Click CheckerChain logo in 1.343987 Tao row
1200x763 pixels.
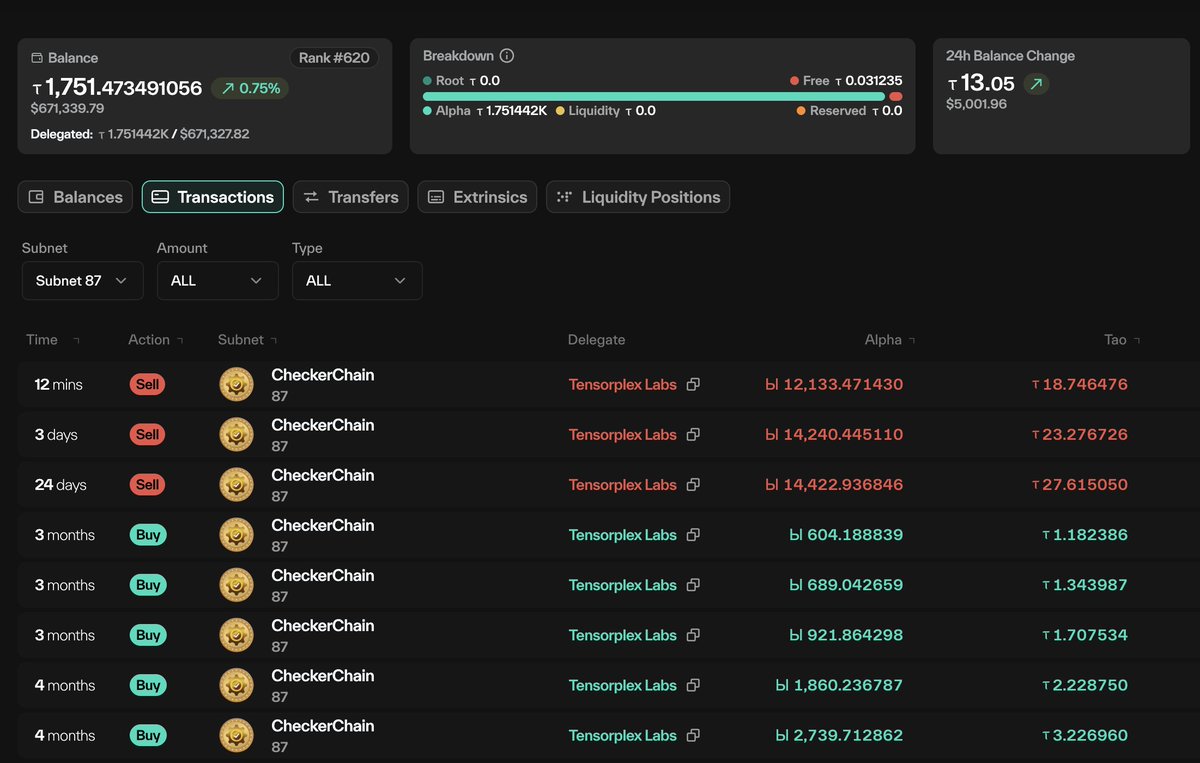pos(237,585)
